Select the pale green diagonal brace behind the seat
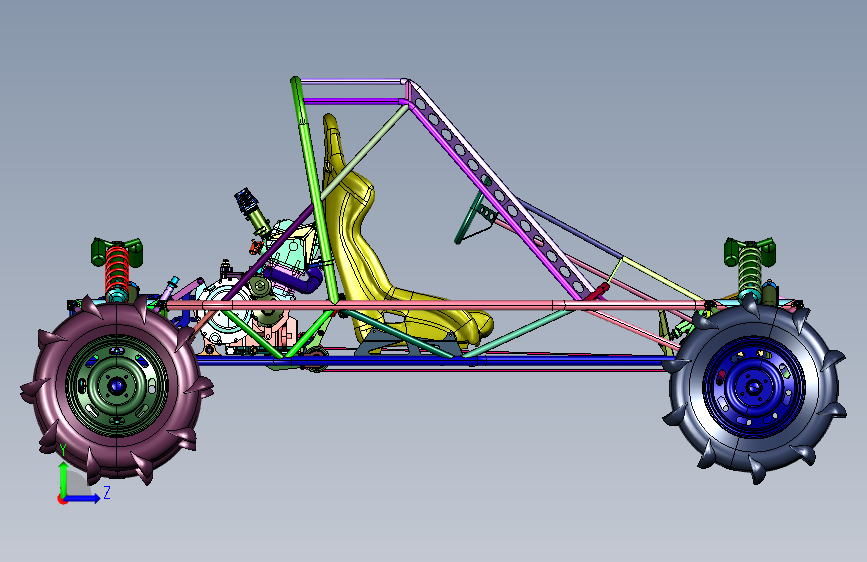This screenshot has height=562, width=867. coord(365,151)
